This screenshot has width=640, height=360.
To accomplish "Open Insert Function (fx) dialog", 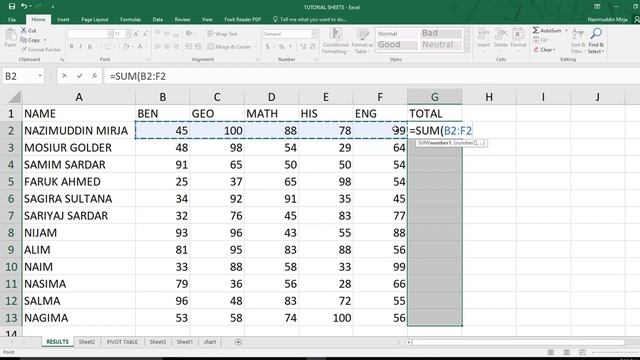I will pyautogui.click(x=94, y=76).
